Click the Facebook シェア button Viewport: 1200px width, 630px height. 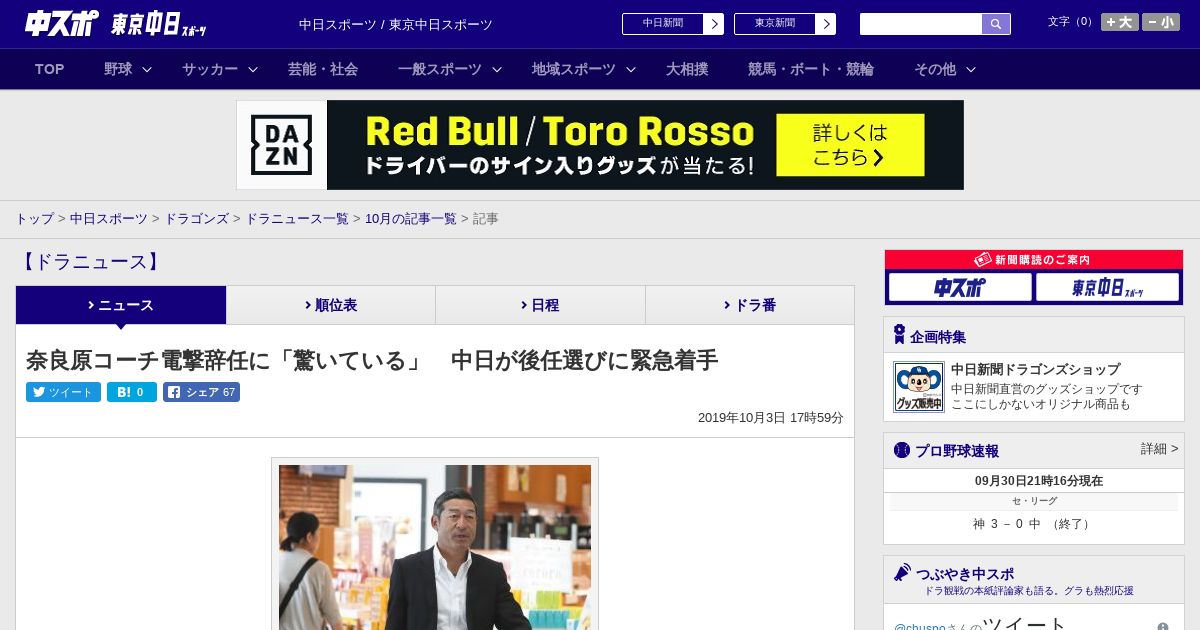point(201,392)
